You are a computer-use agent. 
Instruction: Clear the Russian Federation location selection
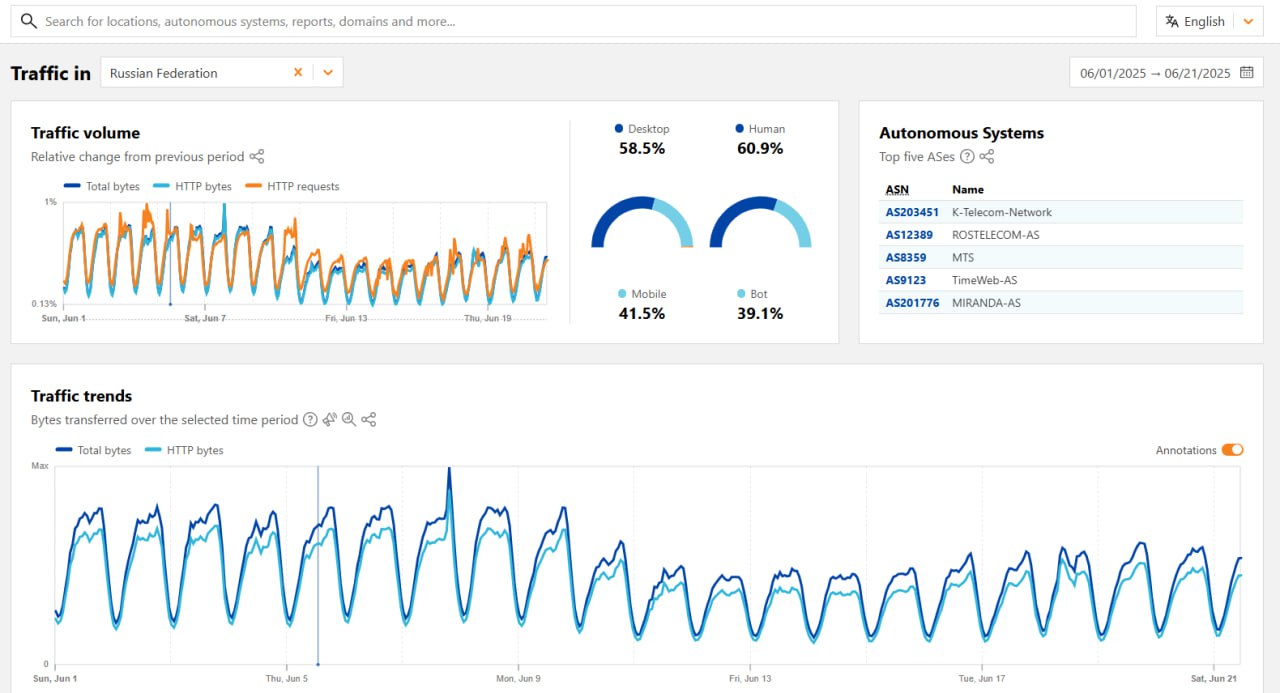[x=298, y=73]
